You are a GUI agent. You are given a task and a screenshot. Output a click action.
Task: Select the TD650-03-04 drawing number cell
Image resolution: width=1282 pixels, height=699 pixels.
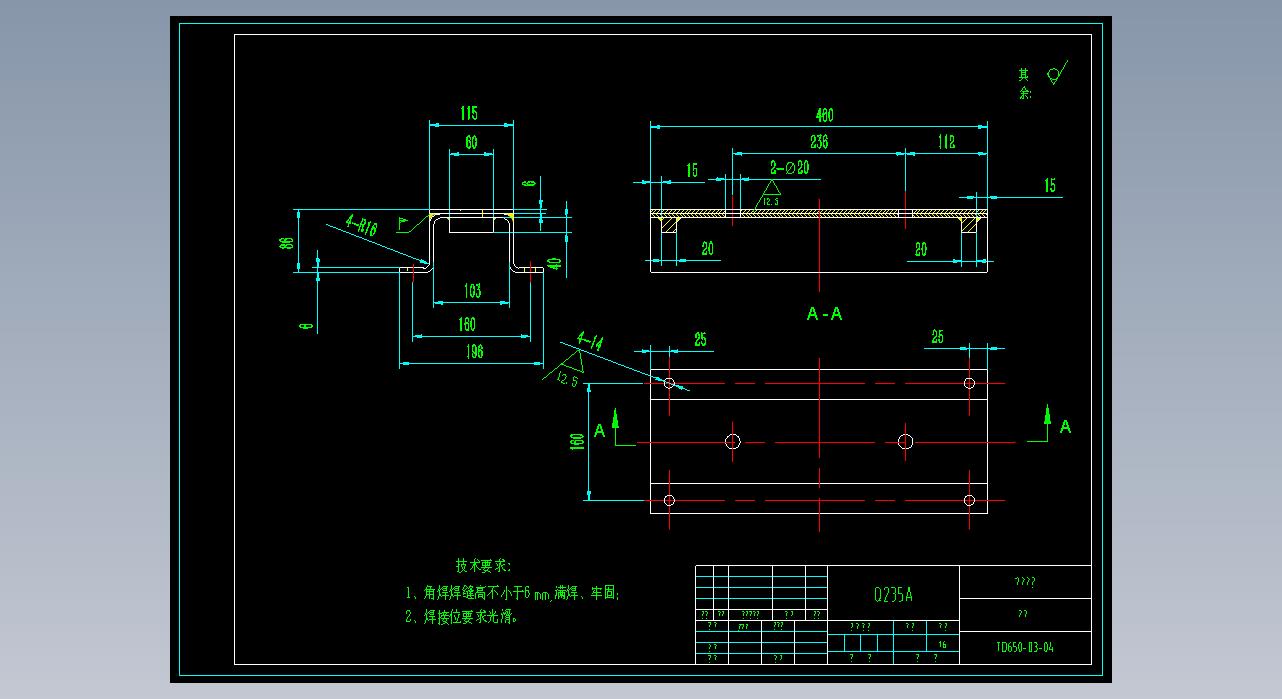tap(1024, 647)
